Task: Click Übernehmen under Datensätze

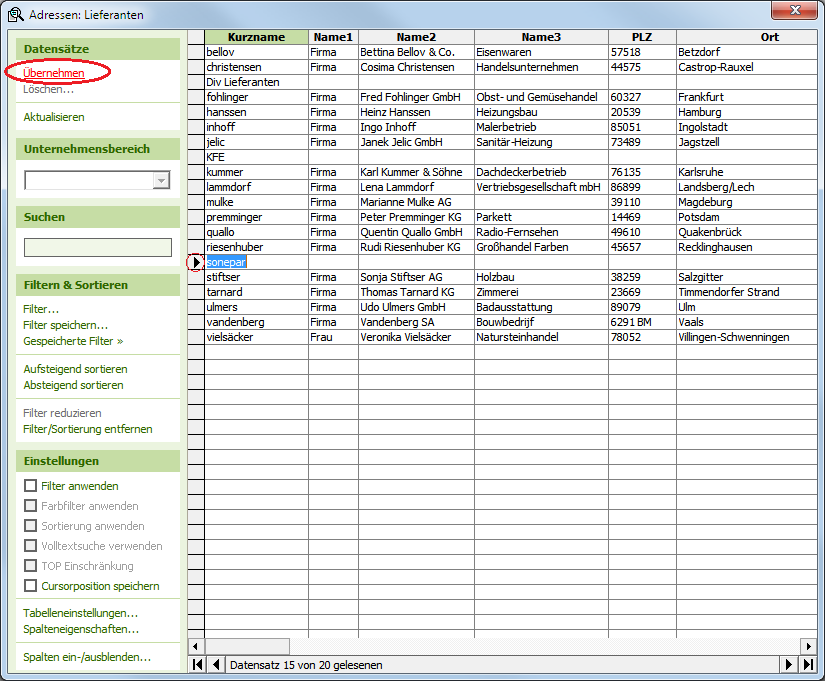Action: coord(54,73)
